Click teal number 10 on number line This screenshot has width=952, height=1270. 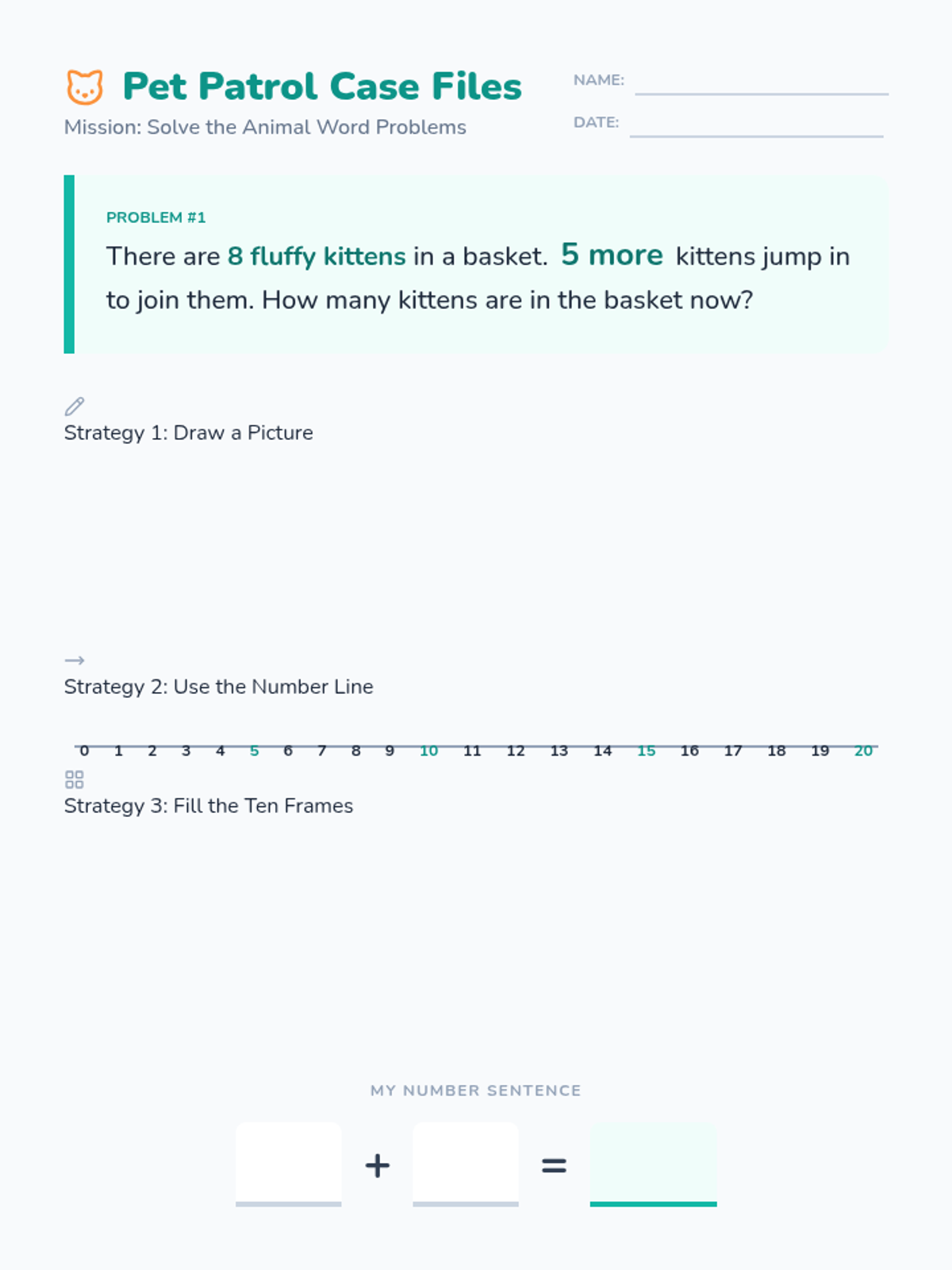click(x=429, y=751)
